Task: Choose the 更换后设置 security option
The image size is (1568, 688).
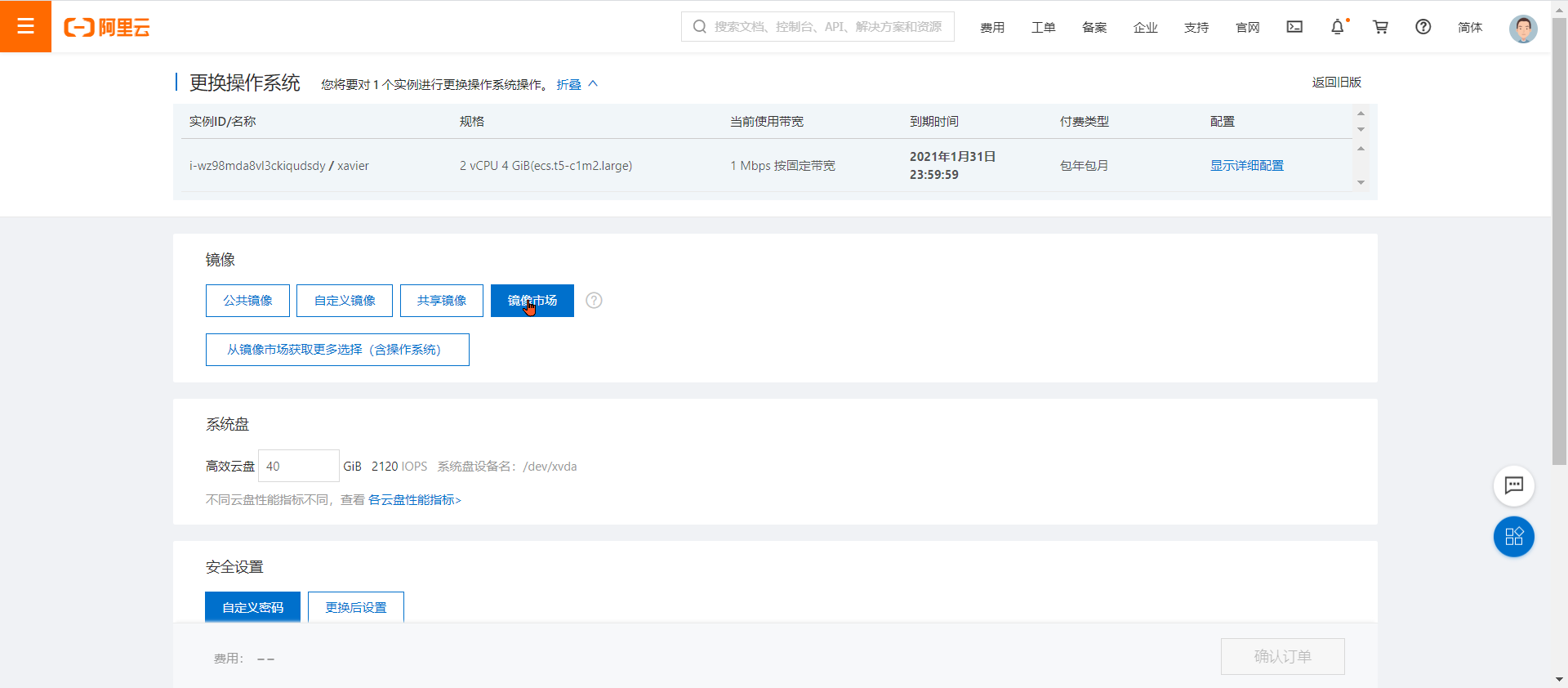Action: coord(356,607)
